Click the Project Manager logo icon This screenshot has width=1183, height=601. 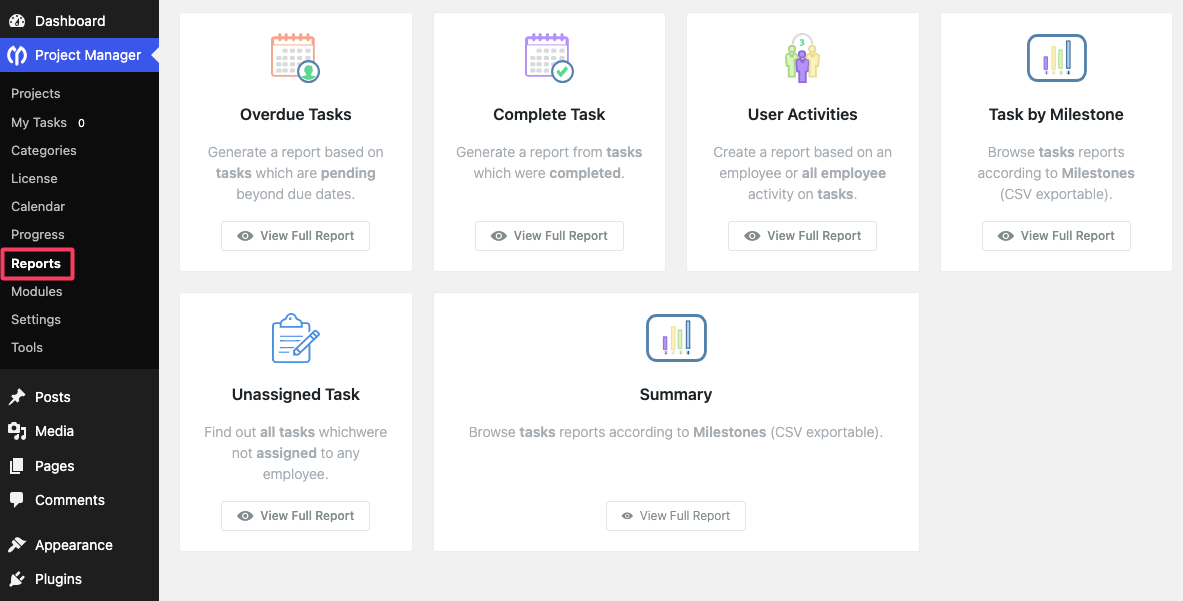pos(17,55)
